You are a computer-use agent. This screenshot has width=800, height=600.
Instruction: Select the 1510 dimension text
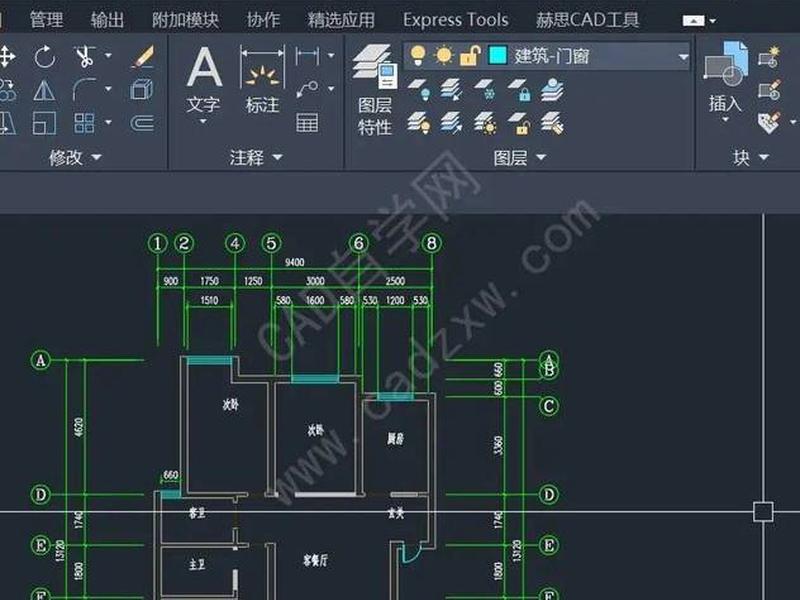pyautogui.click(x=209, y=300)
